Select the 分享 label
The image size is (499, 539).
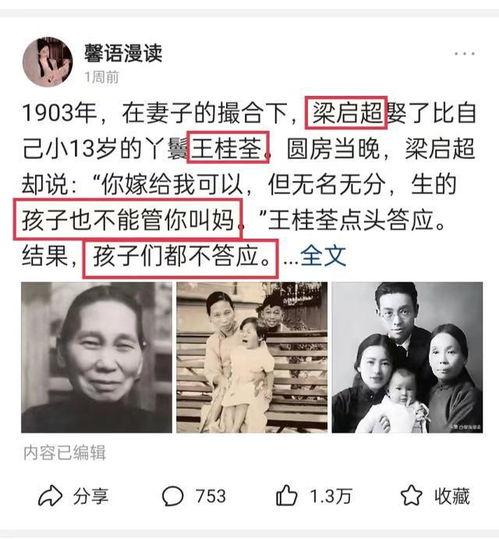pos(91,496)
